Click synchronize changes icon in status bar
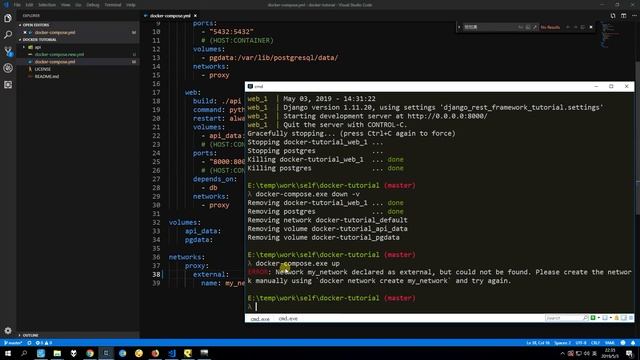Viewport: 640px width, 360px height. [x=29, y=343]
